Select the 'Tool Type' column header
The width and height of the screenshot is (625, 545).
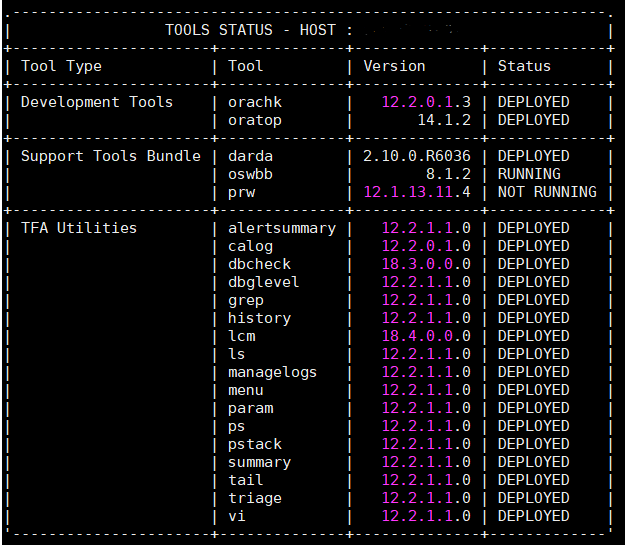coord(61,66)
